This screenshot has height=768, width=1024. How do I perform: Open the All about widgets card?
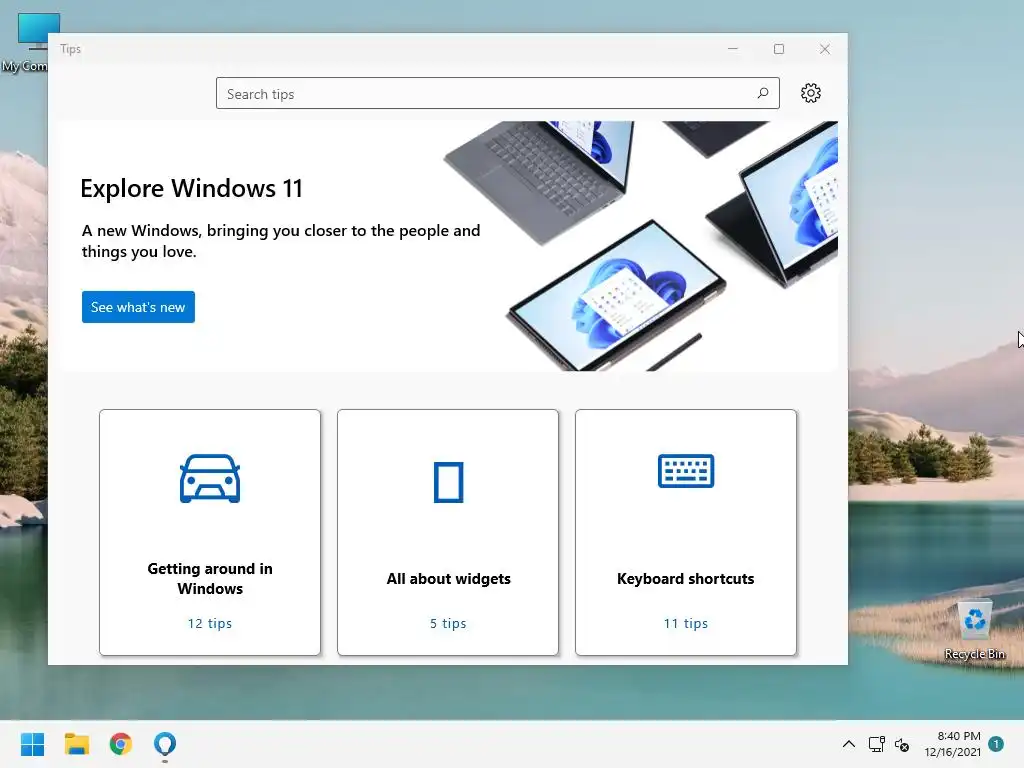coord(448,532)
